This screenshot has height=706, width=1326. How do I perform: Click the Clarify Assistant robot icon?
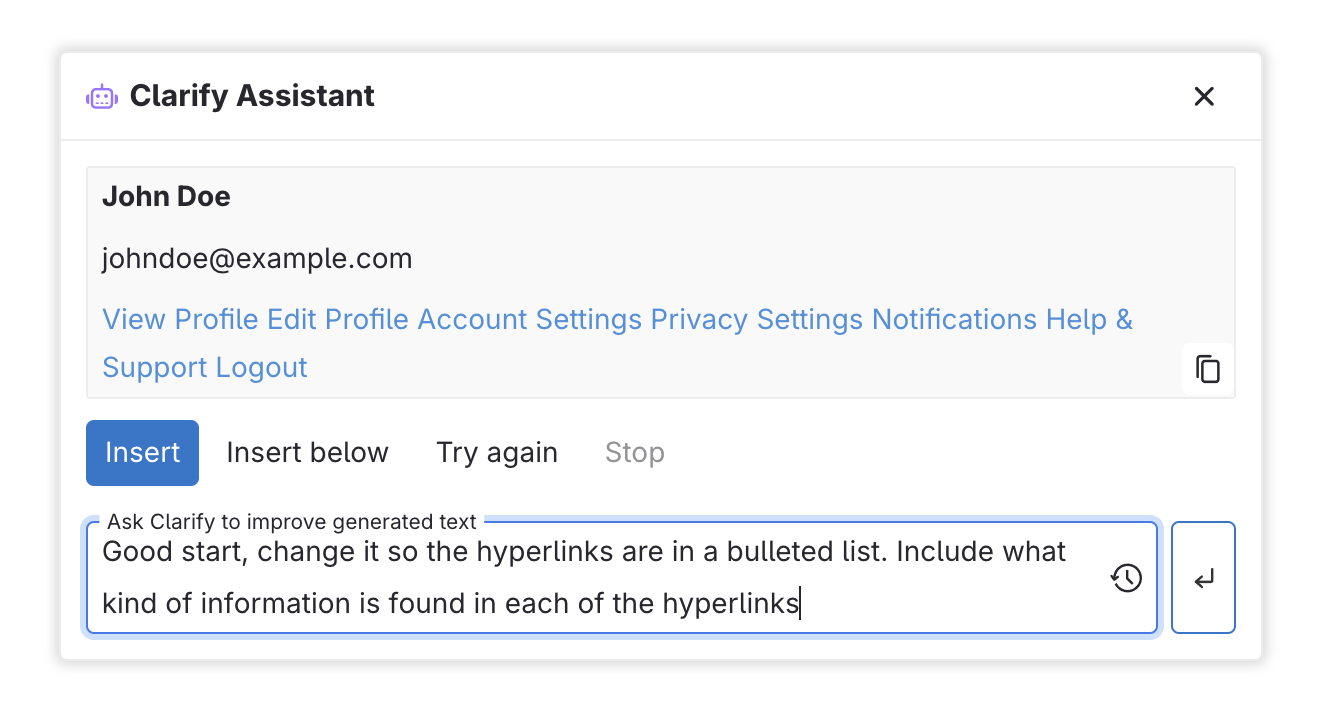[x=101, y=97]
